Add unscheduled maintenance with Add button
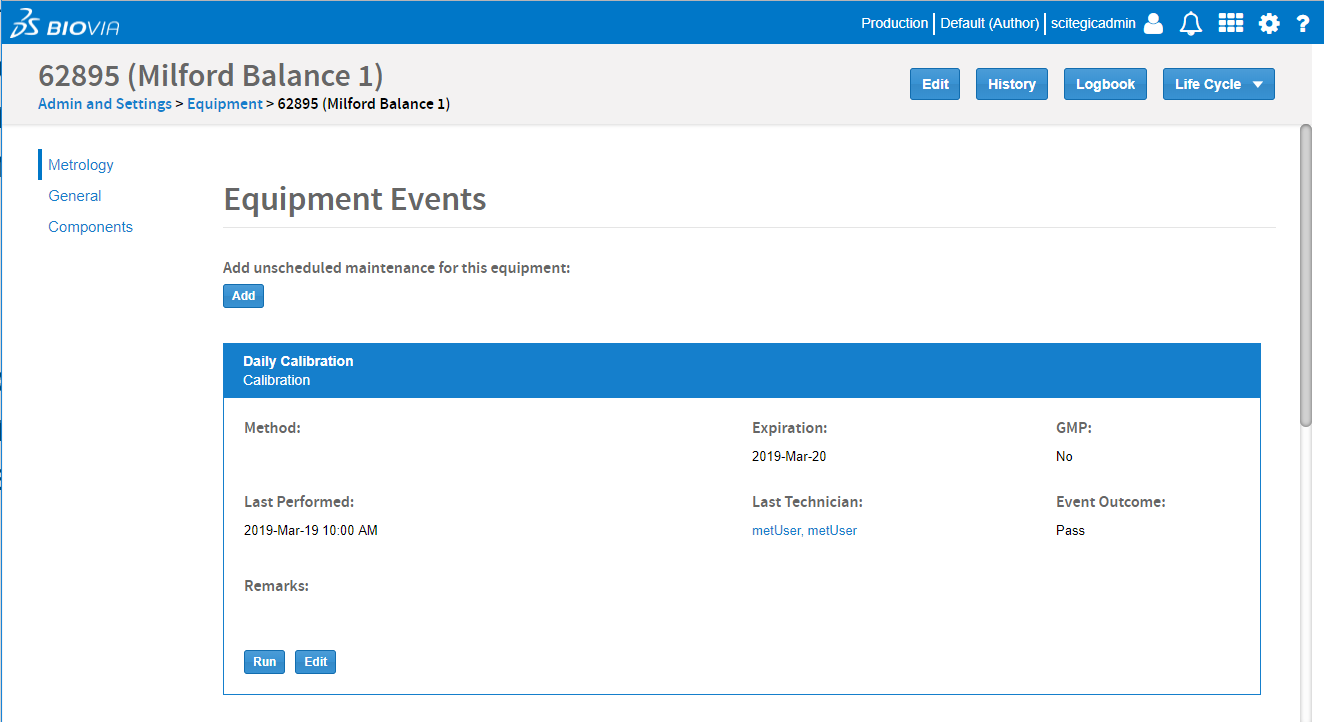 click(243, 296)
